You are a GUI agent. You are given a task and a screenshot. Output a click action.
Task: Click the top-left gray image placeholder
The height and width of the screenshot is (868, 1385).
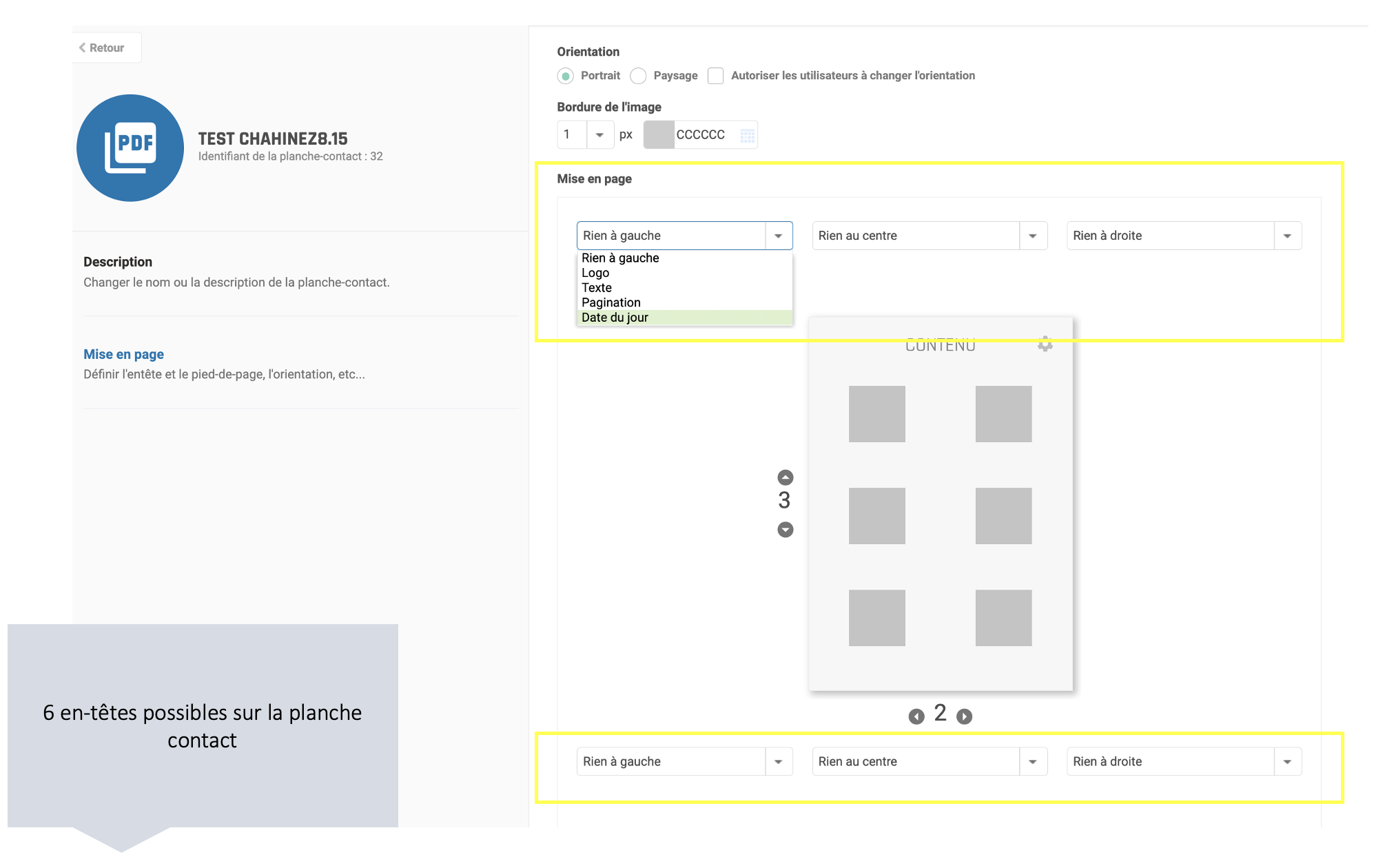(x=876, y=413)
